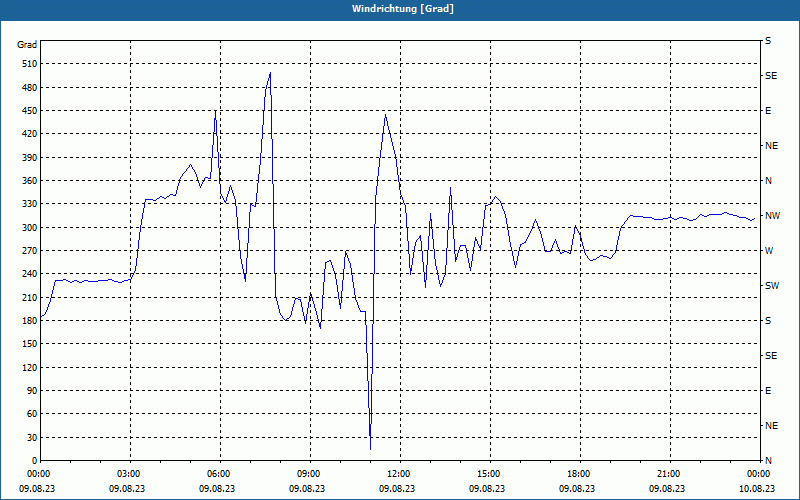Click the 180 y-axis tick label
The height and width of the screenshot is (500, 800).
click(30, 321)
